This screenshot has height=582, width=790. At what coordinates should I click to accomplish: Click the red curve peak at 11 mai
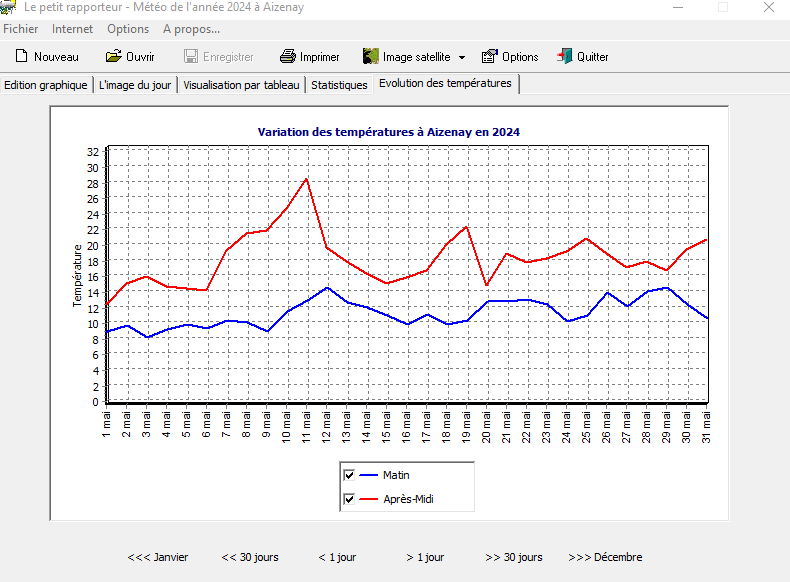click(x=307, y=179)
